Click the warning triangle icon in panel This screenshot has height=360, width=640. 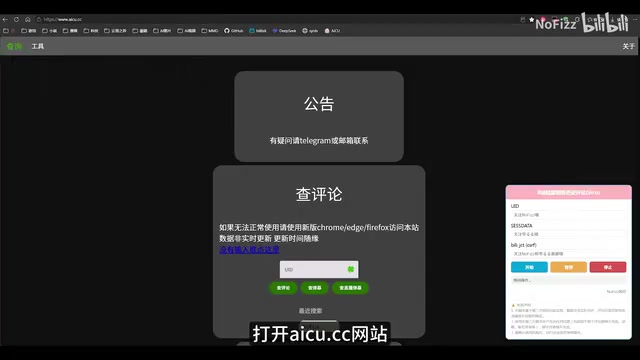coord(513,305)
